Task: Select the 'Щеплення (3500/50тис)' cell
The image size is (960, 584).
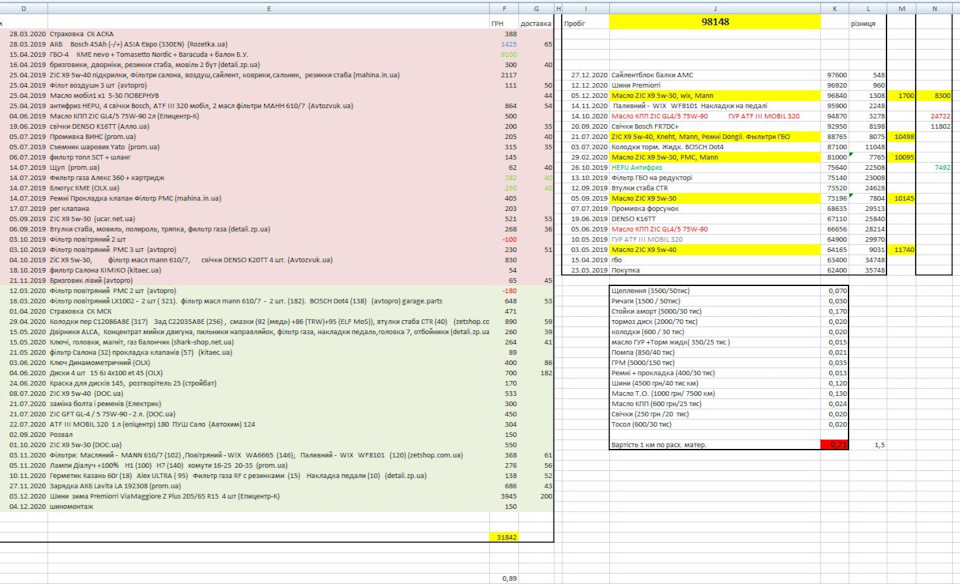Action: point(715,291)
